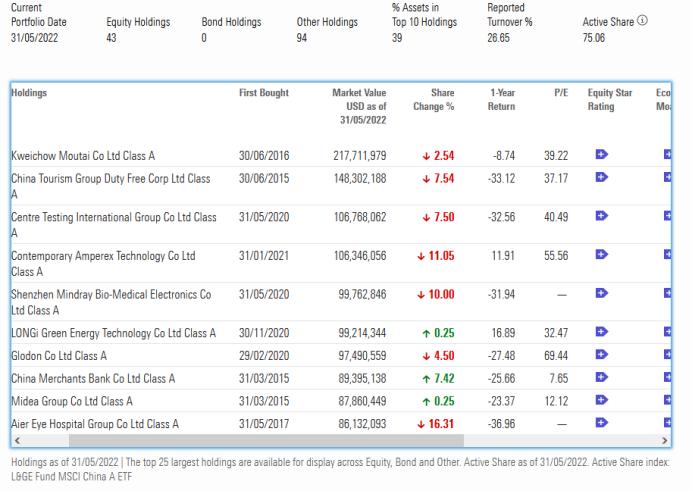The width and height of the screenshot is (693, 492).
Task: Click the Holdings column header
Action: (29, 93)
